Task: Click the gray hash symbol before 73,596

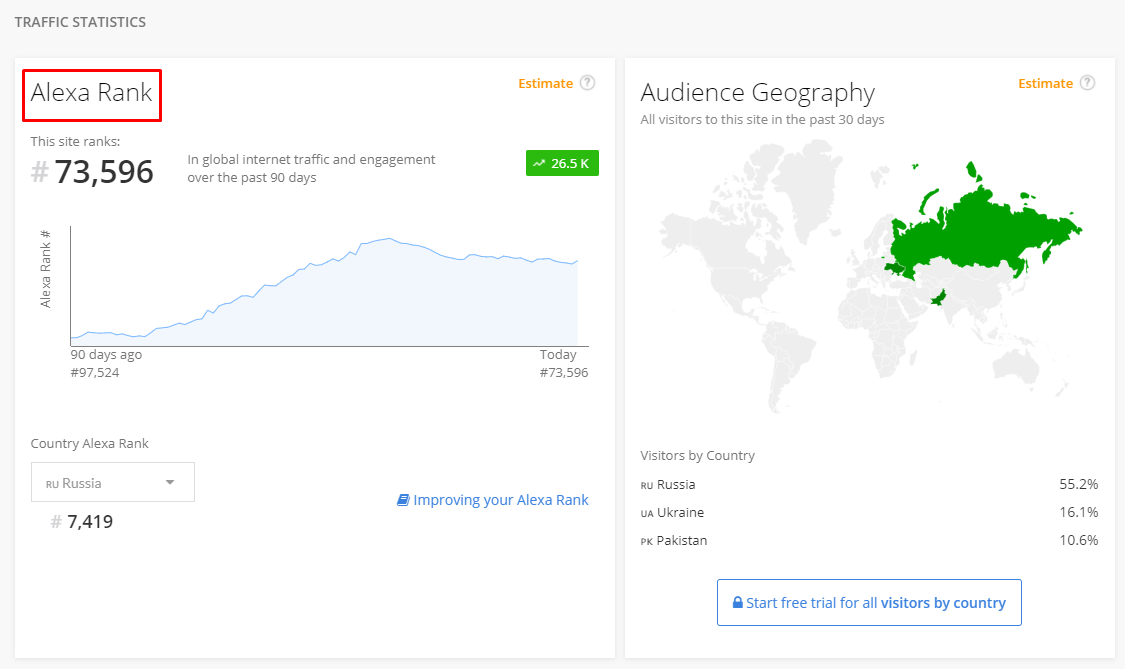Action: 40,173
